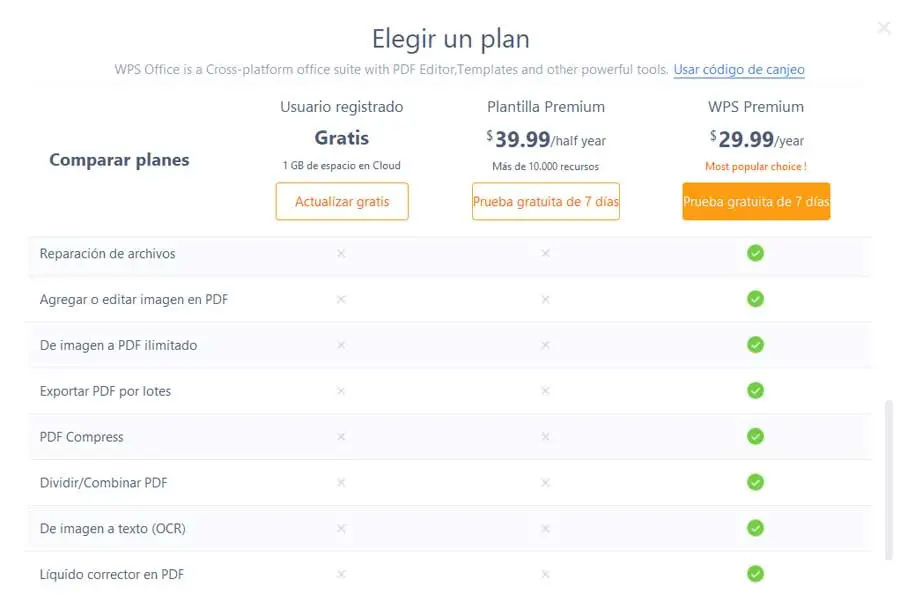900x609 pixels.
Task: Click green check for De imagen a PDF ilimitado
Action: pos(755,345)
